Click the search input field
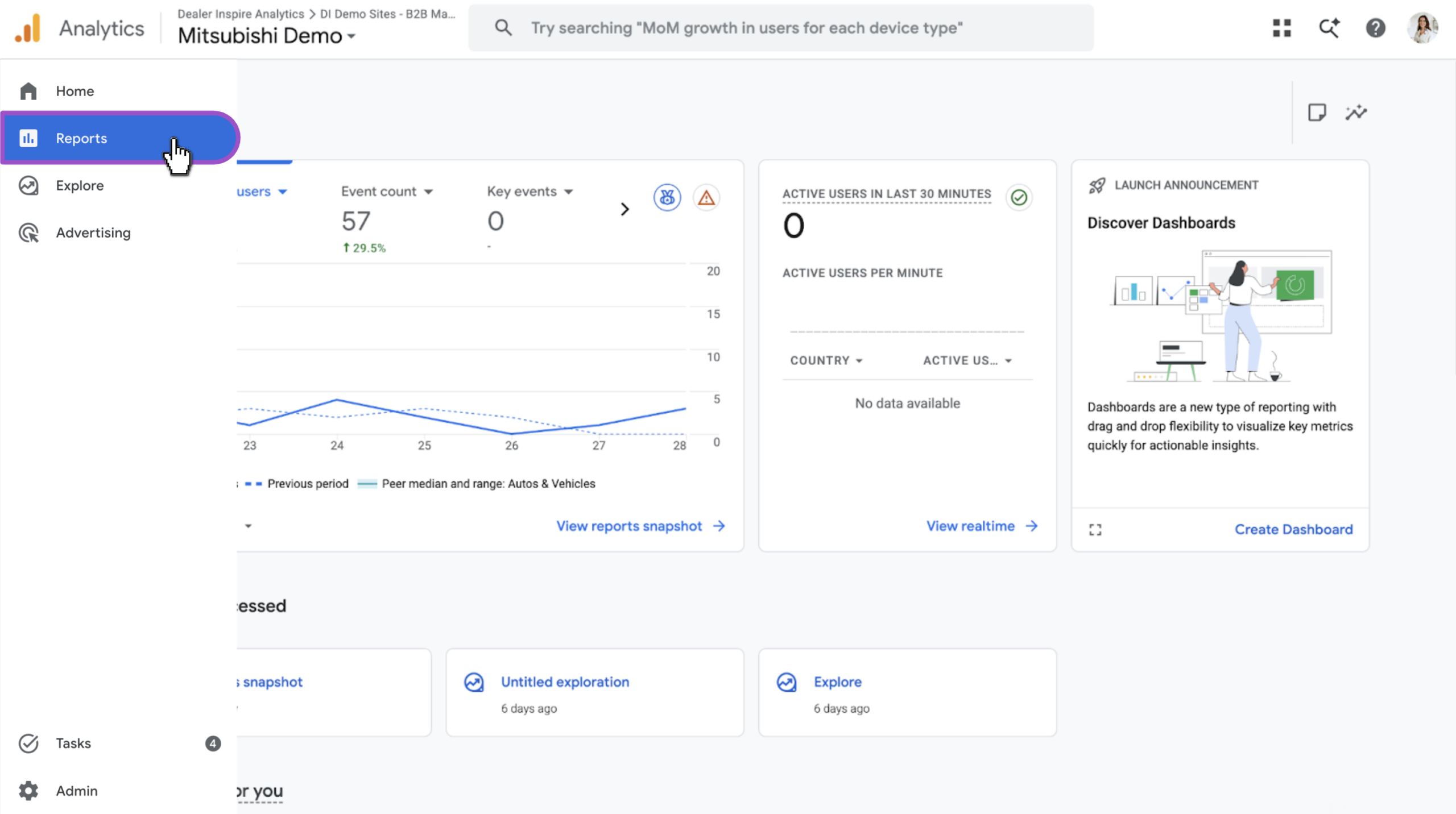The width and height of the screenshot is (1456, 814). pos(781,28)
